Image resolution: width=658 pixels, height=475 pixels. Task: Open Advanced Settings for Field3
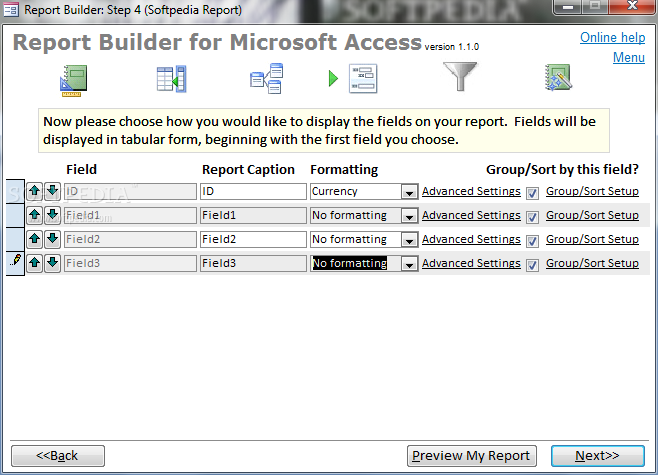click(471, 263)
